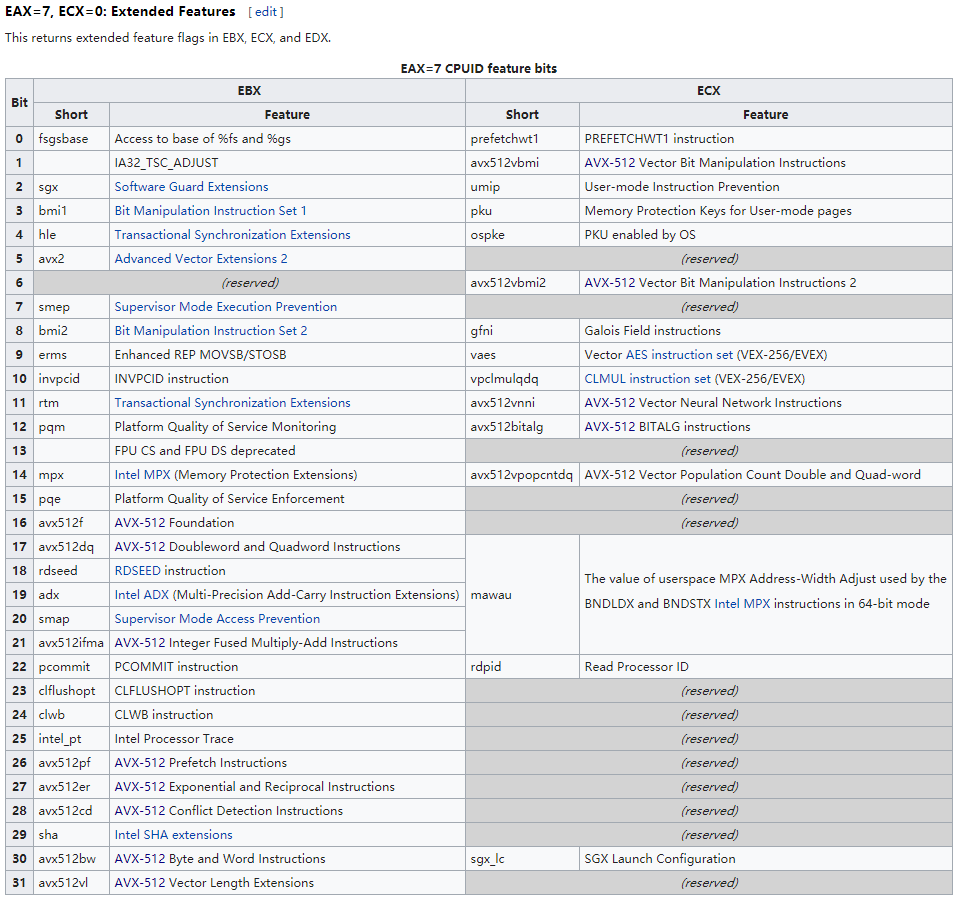Select the 'PCOMMIT instruction' text
The image size is (967, 899).
[176, 667]
